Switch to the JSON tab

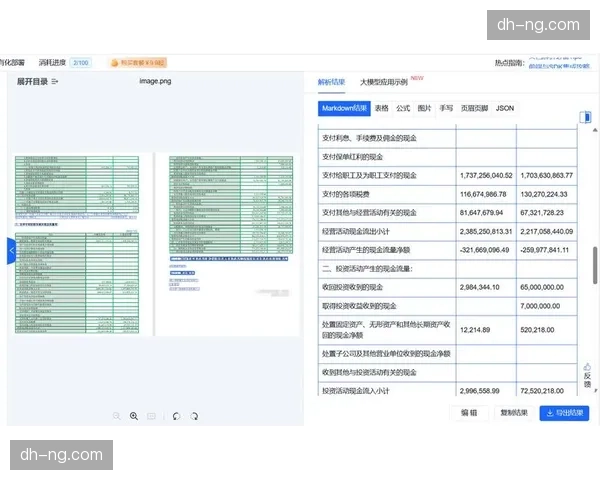click(x=505, y=108)
